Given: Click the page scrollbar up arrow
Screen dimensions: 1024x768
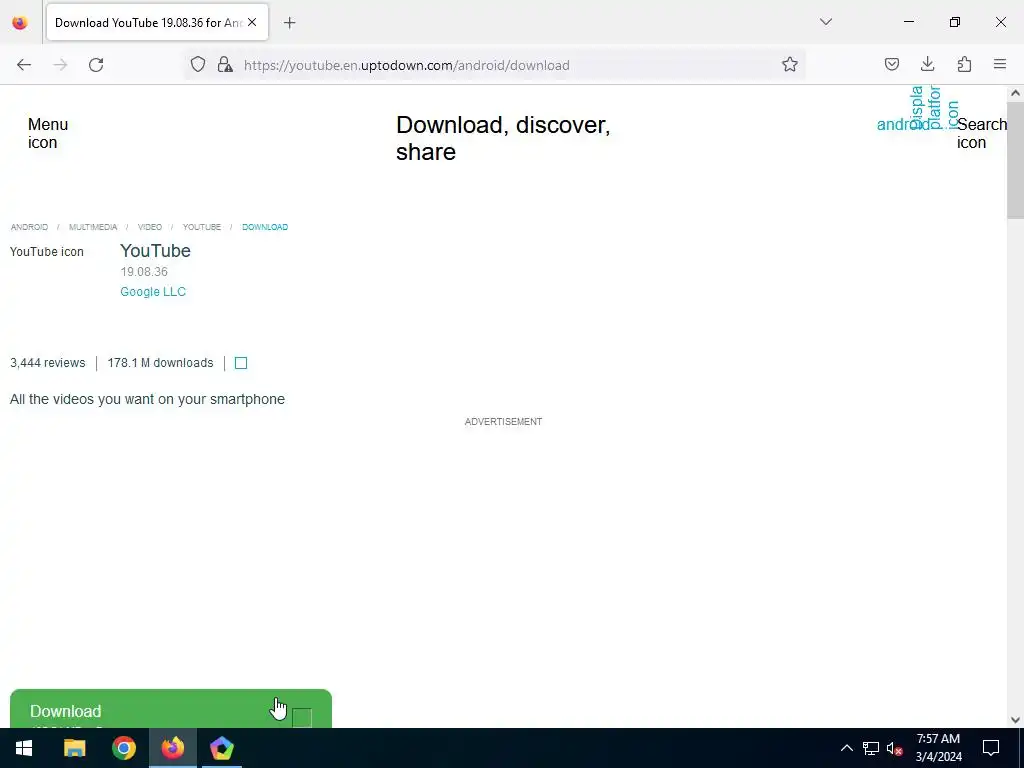Looking at the screenshot, I should [1015, 93].
